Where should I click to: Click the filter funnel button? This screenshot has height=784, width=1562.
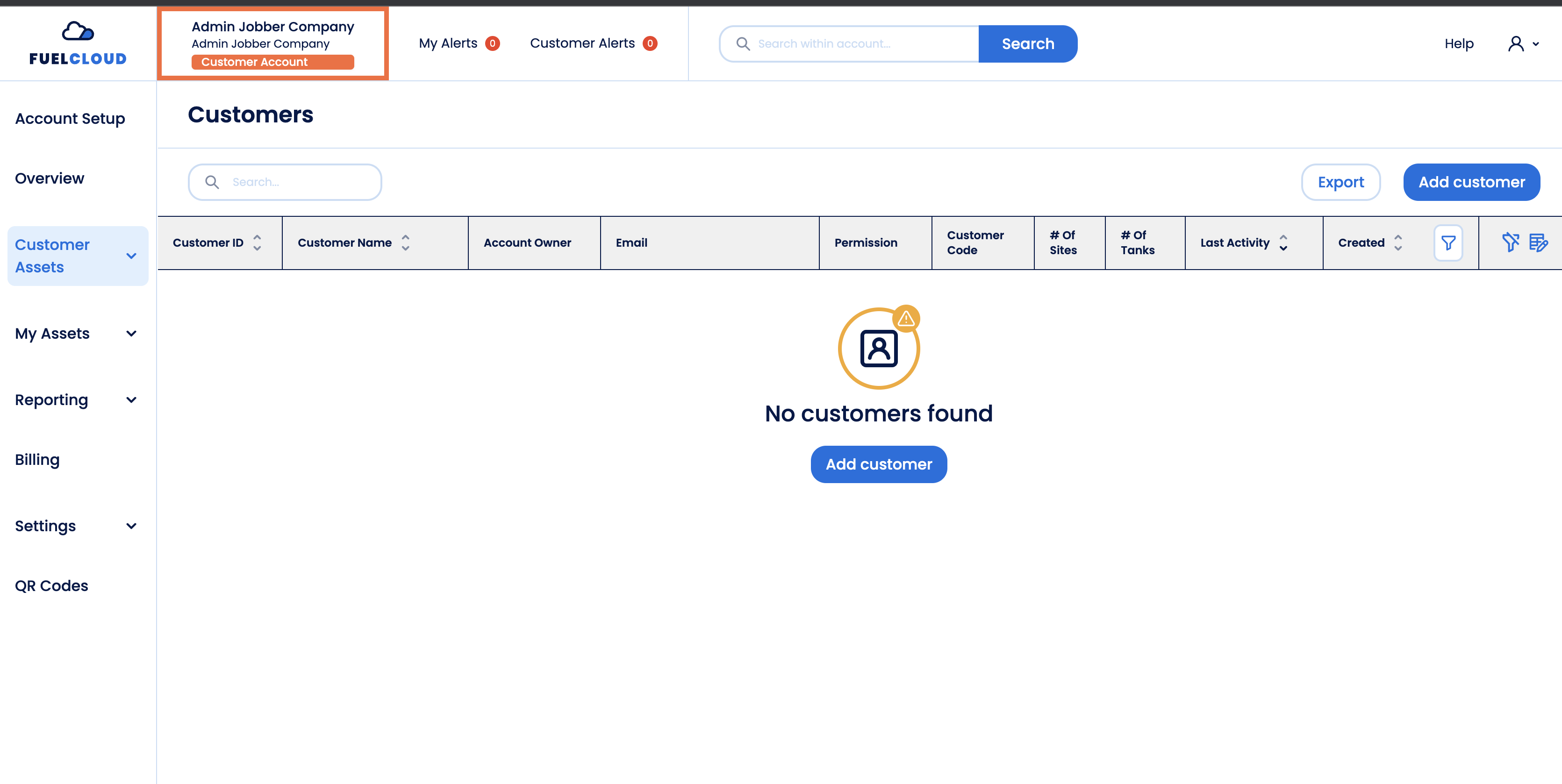pos(1448,243)
